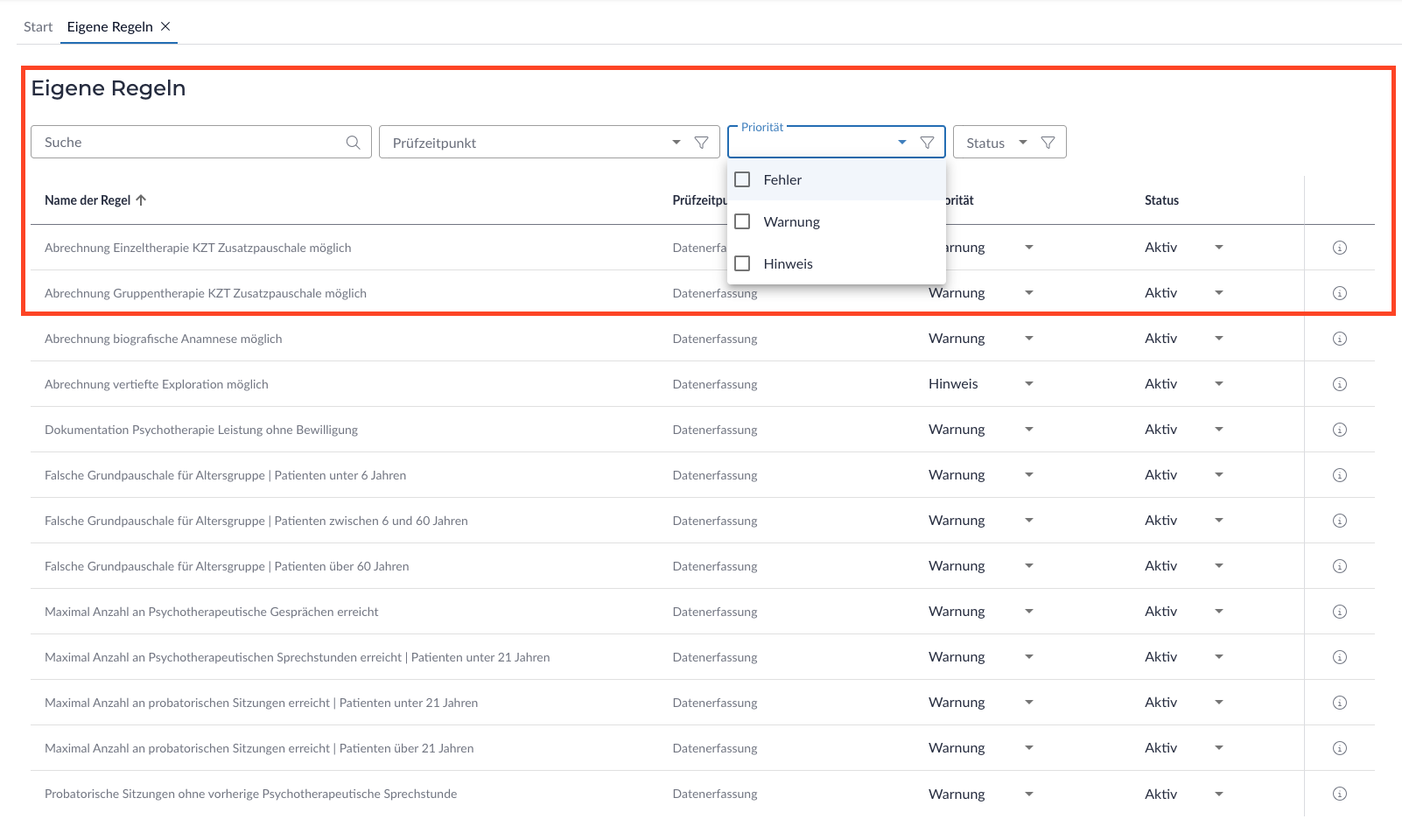1402x840 pixels.
Task: Click info icon for Dokumentation Psychotherapie Leistung rule
Action: [1339, 430]
